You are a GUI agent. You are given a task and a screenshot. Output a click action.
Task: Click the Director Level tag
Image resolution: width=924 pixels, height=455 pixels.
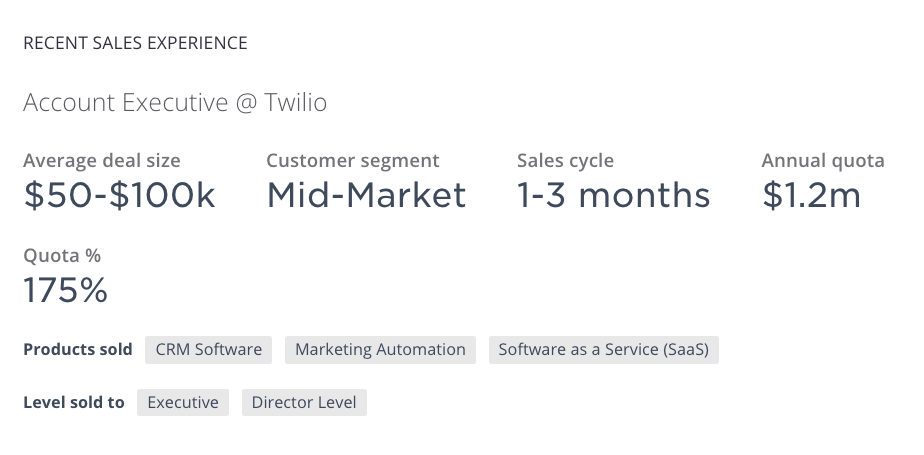pyautogui.click(x=304, y=403)
